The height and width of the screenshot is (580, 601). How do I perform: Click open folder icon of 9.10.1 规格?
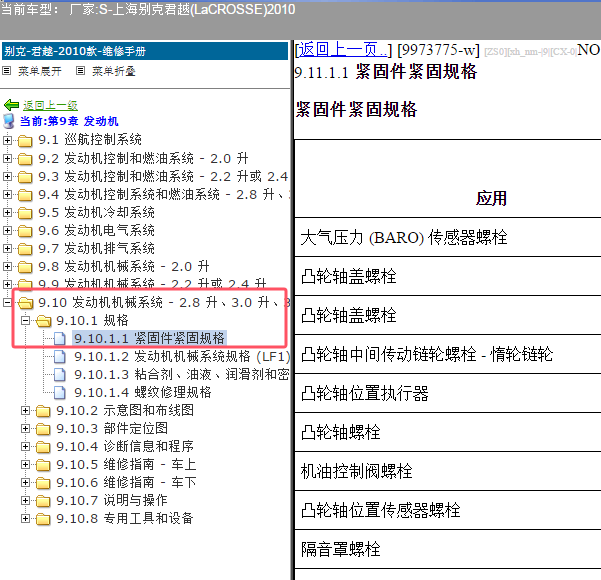pos(43,320)
